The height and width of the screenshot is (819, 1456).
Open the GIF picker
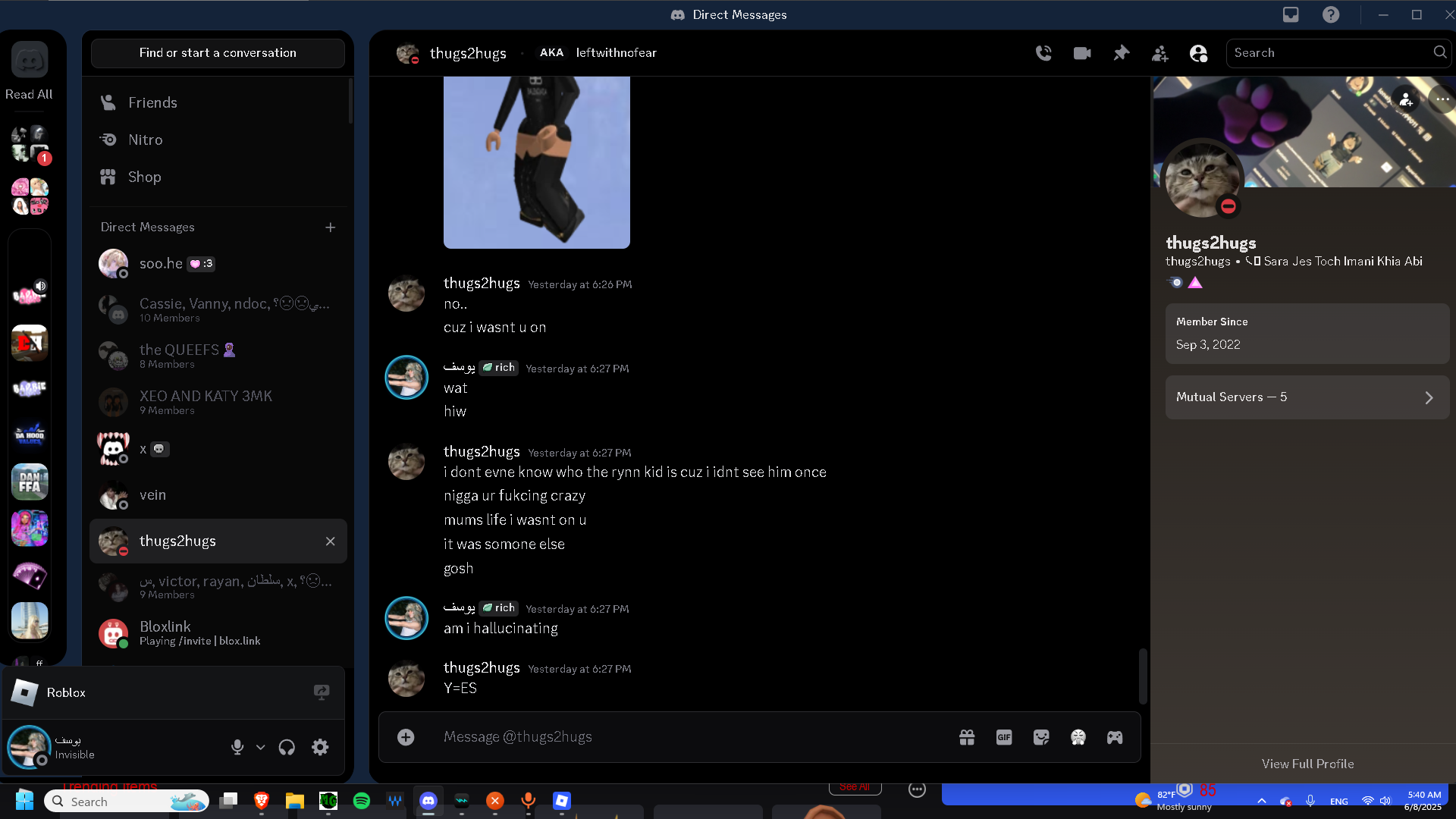(1004, 737)
